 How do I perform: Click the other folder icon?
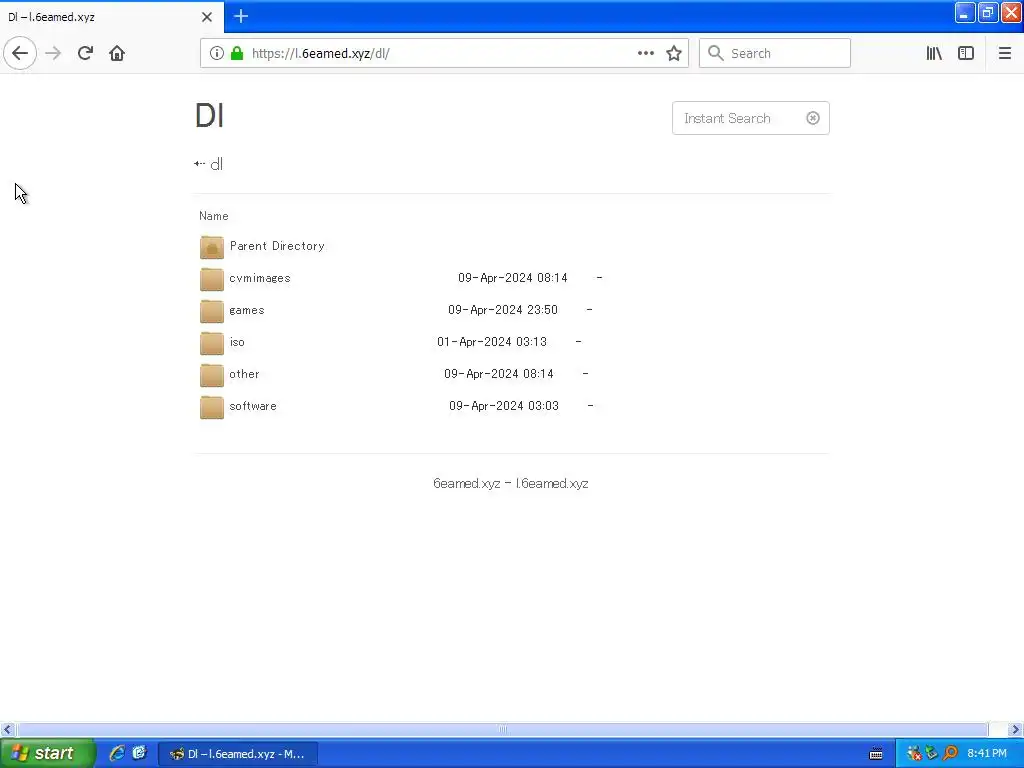coord(212,375)
